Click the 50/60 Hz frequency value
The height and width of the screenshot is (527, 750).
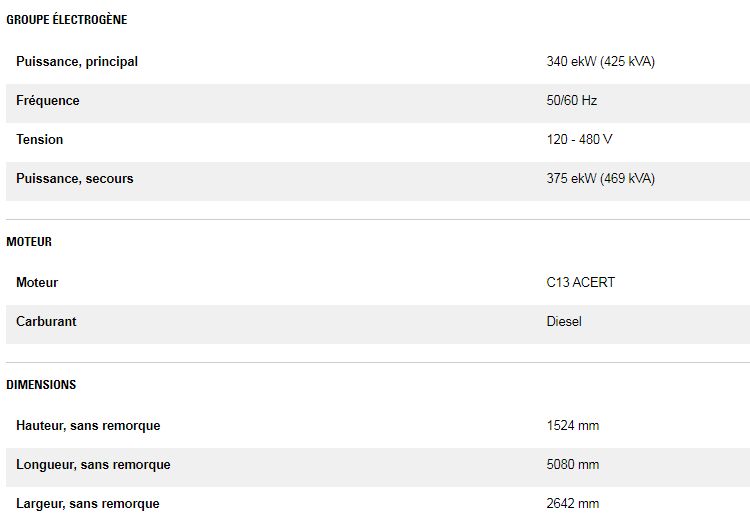[572, 101]
